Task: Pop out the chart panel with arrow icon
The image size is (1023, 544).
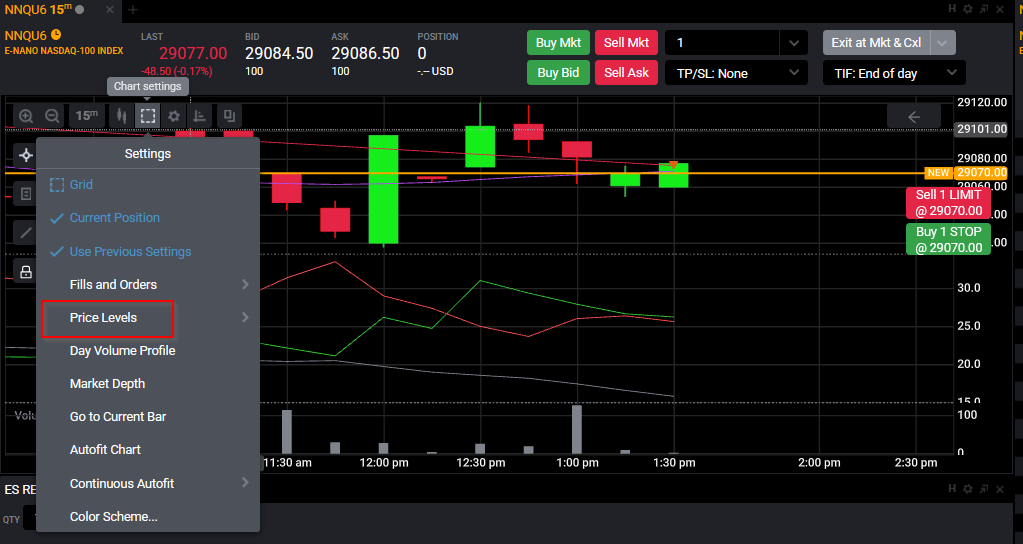Action: 984,8
